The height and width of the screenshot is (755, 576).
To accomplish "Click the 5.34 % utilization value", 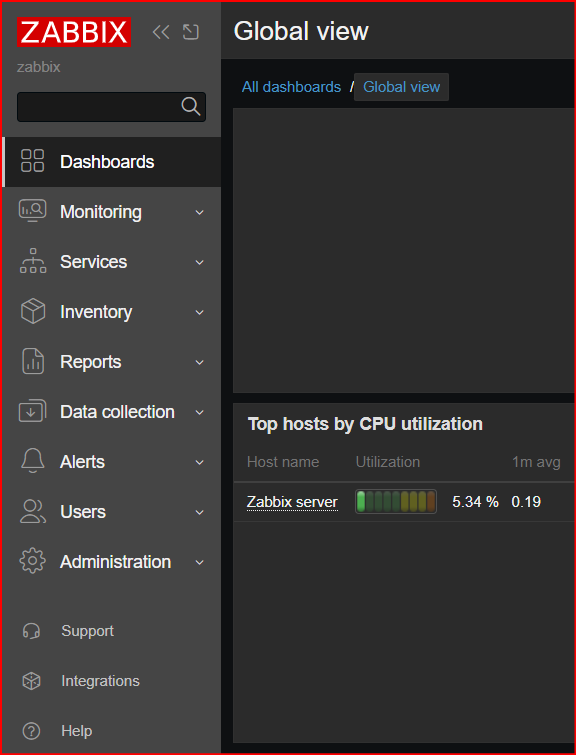I will pyautogui.click(x=475, y=502).
